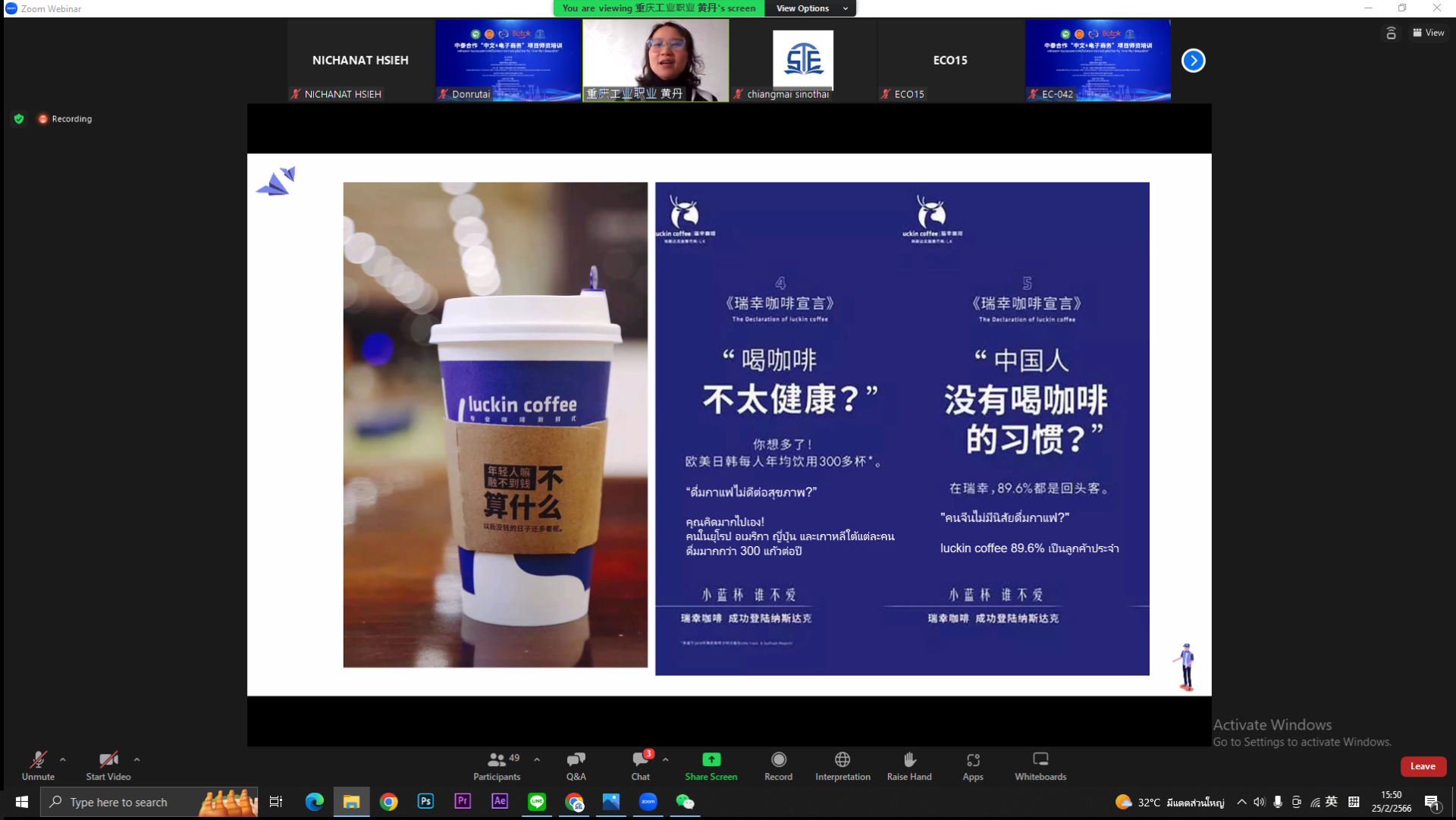
Task: Open Whiteboards
Action: 1040,765
